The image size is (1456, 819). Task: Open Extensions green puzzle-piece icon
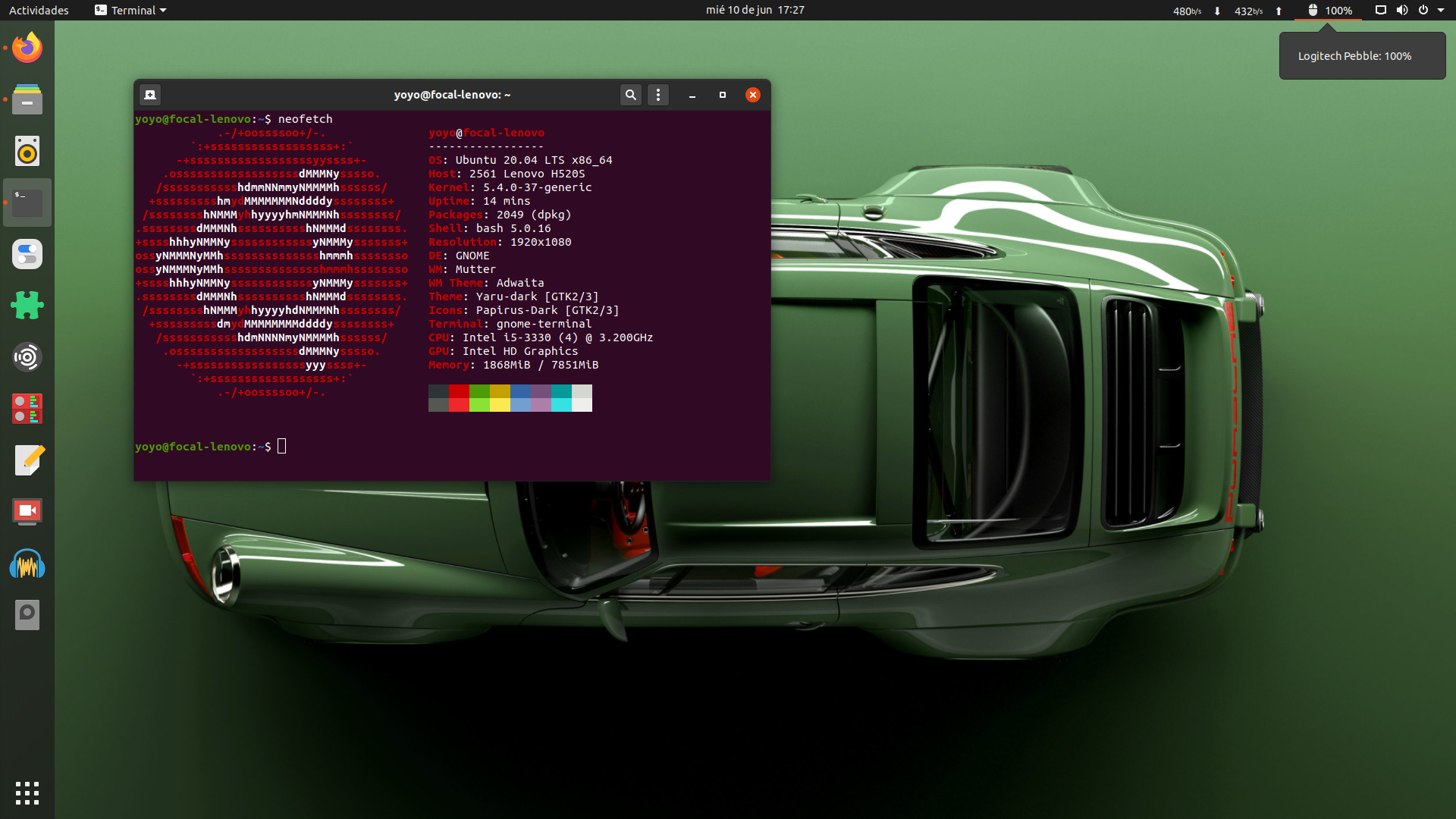pos(27,306)
